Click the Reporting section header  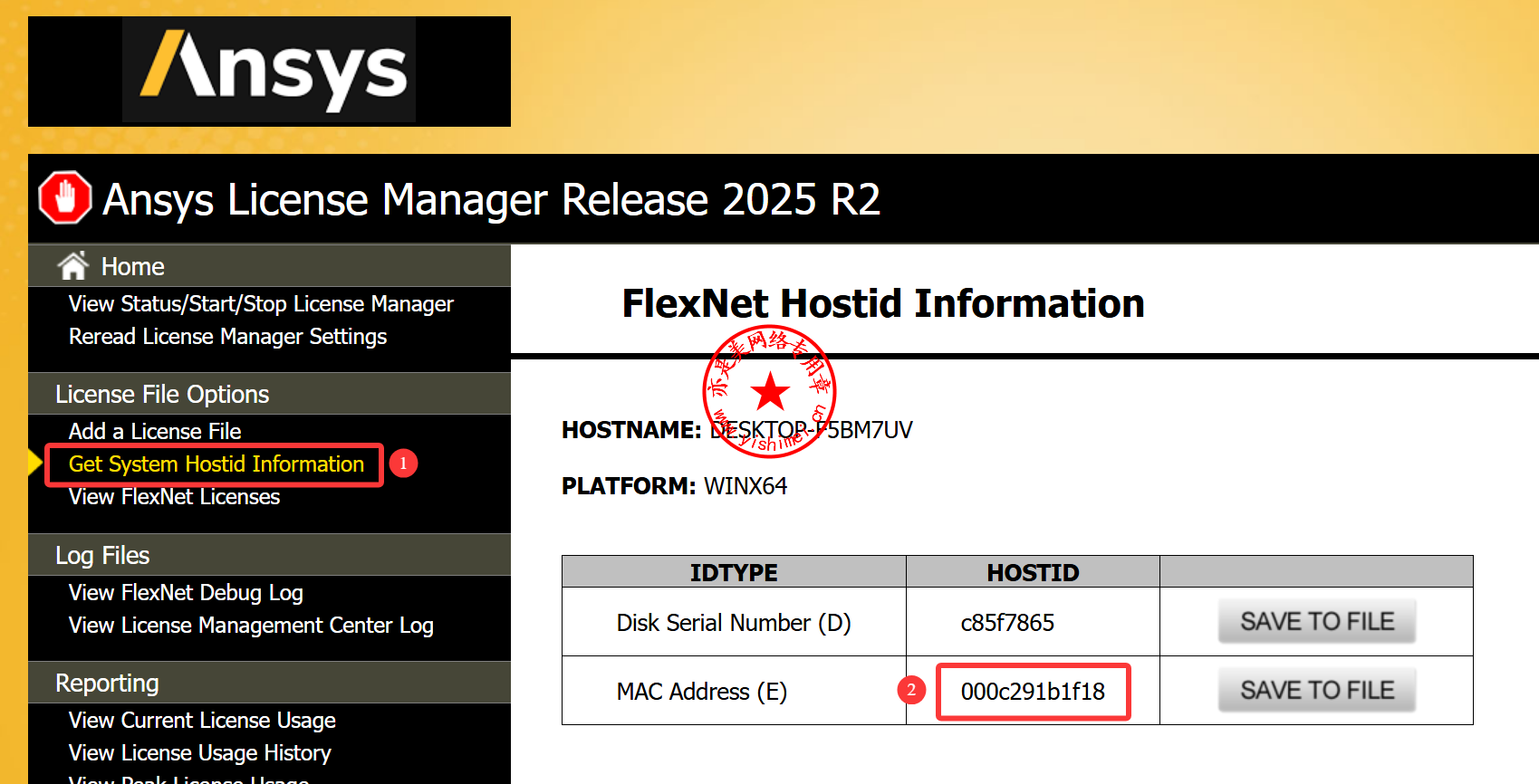pos(107,684)
